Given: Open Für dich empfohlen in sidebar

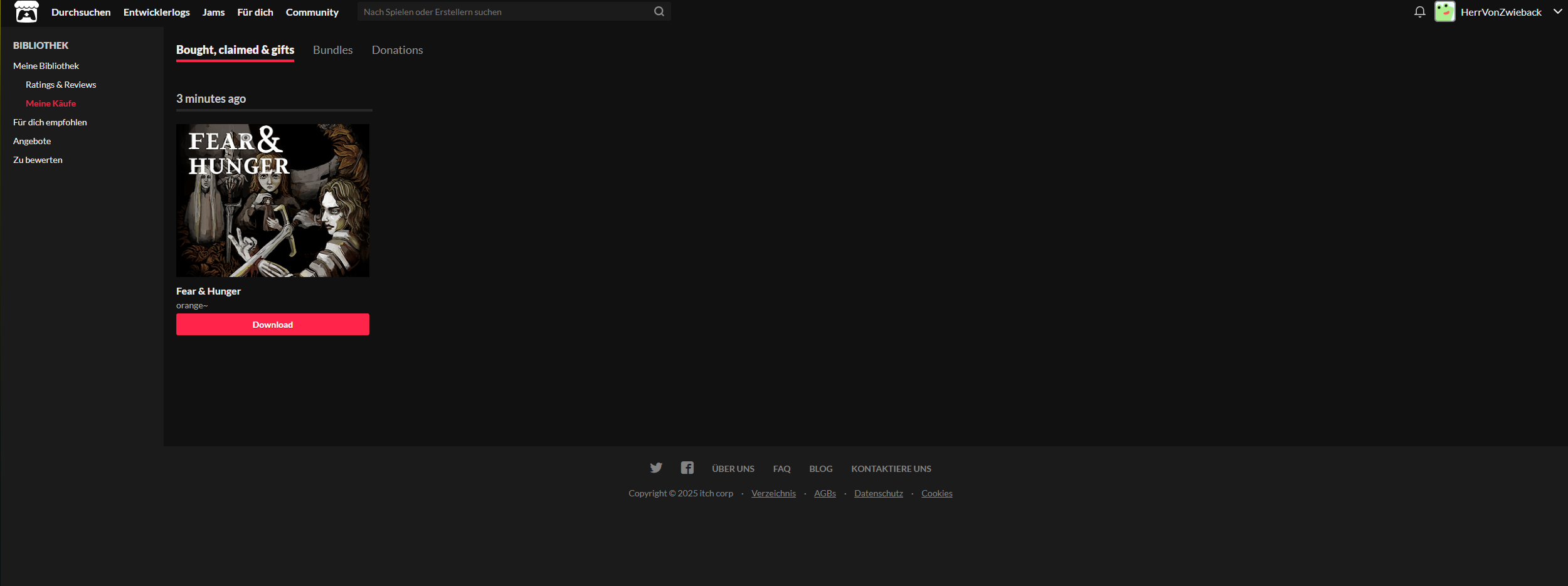Looking at the screenshot, I should click(50, 122).
